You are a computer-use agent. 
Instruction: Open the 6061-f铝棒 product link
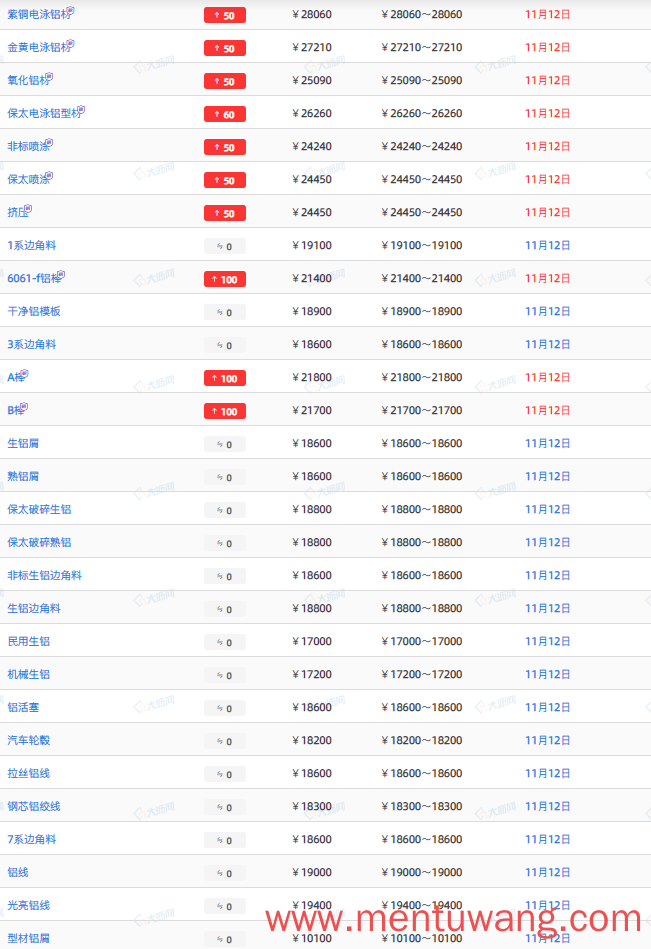[x=34, y=278]
